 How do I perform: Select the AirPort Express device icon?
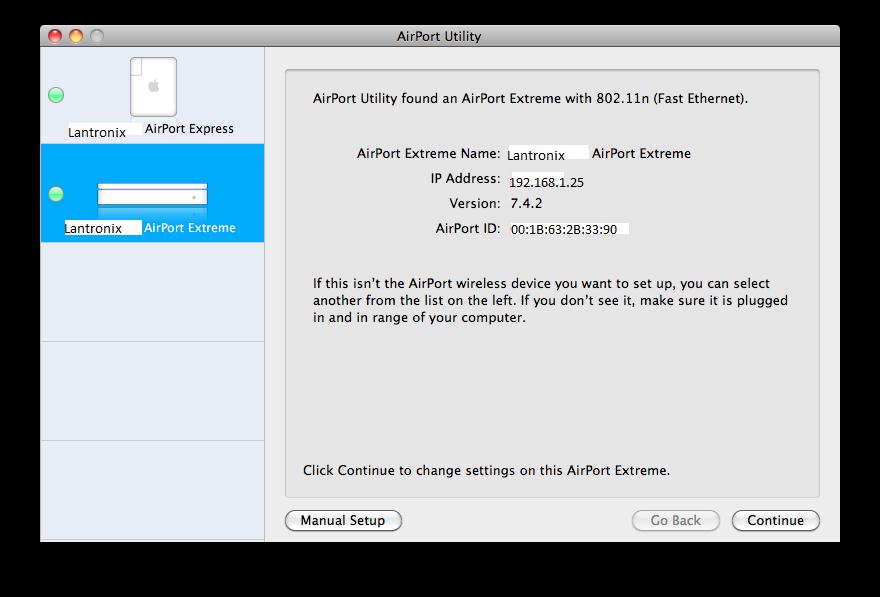pyautogui.click(x=153, y=87)
